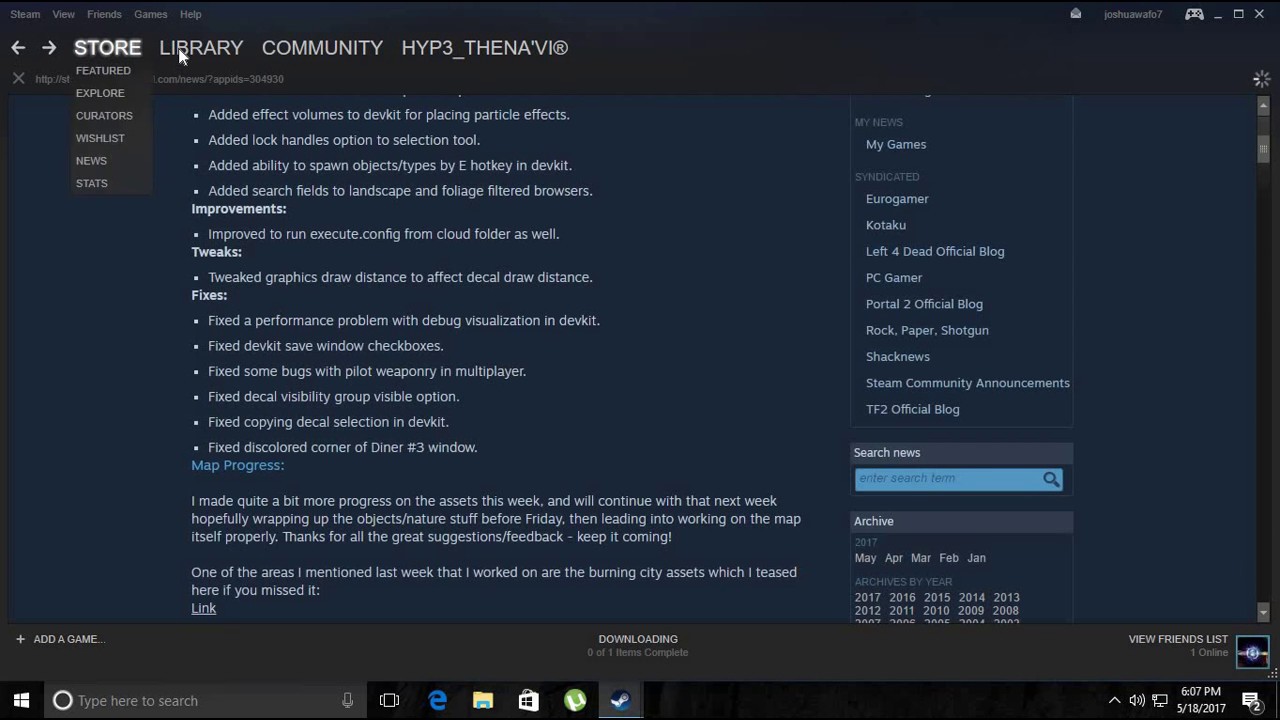The height and width of the screenshot is (720, 1280).
Task: Open Portal 2 Official Blog
Action: 924,304
